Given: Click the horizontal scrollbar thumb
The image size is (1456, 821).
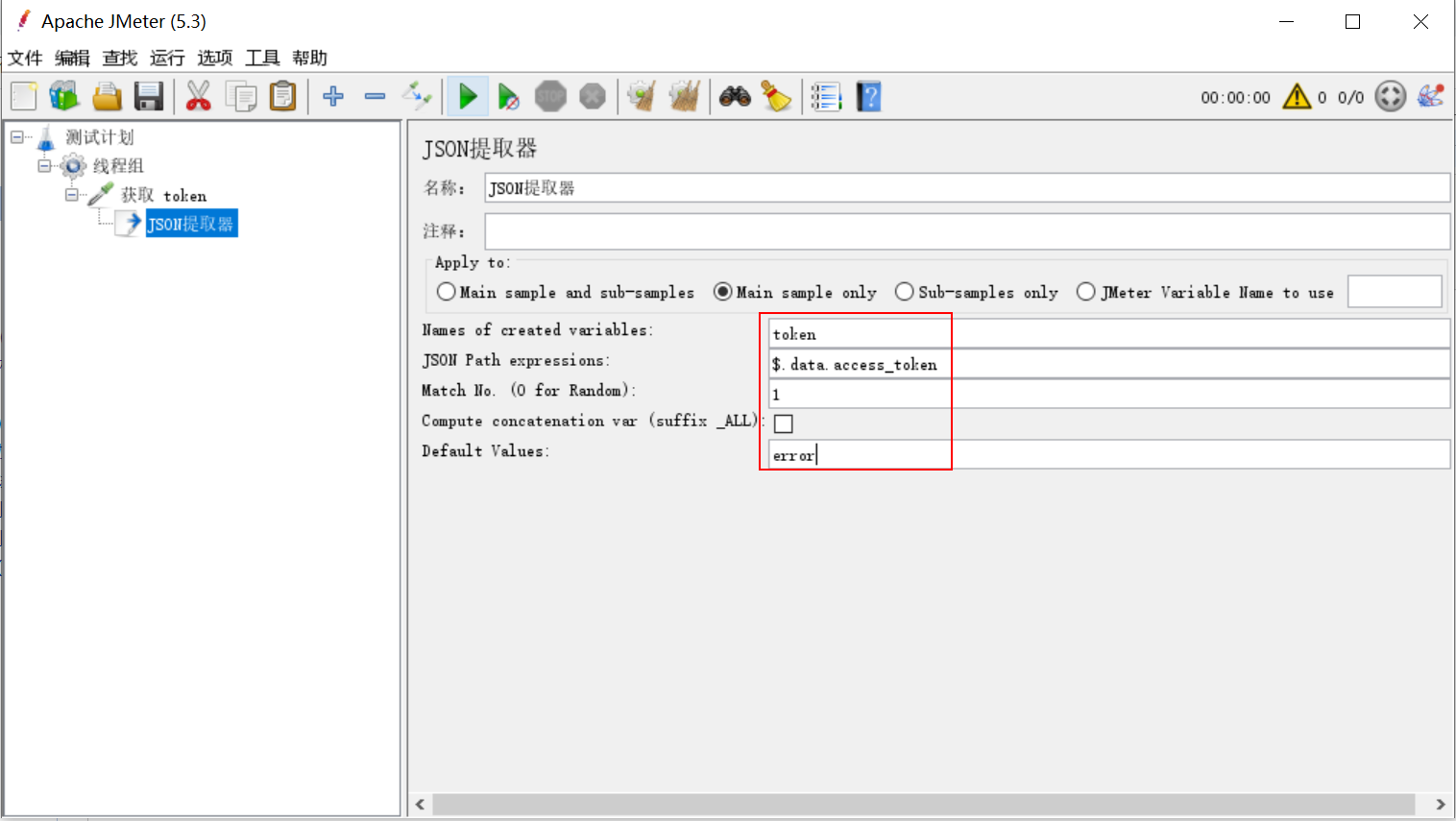Looking at the screenshot, I should coord(924,805).
